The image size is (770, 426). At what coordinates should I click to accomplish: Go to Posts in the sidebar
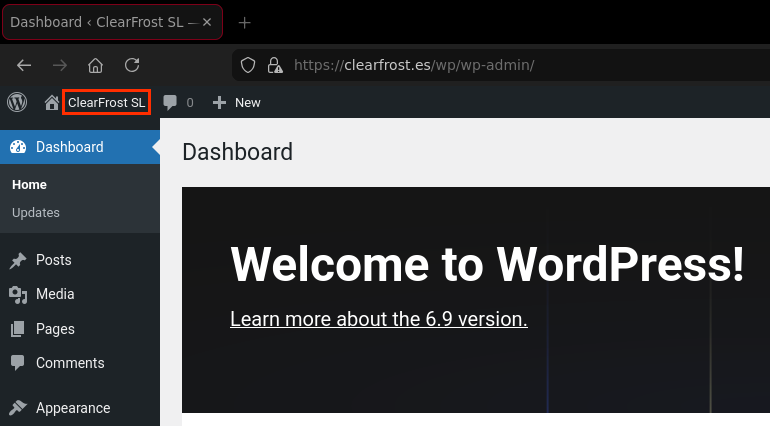tap(54, 260)
